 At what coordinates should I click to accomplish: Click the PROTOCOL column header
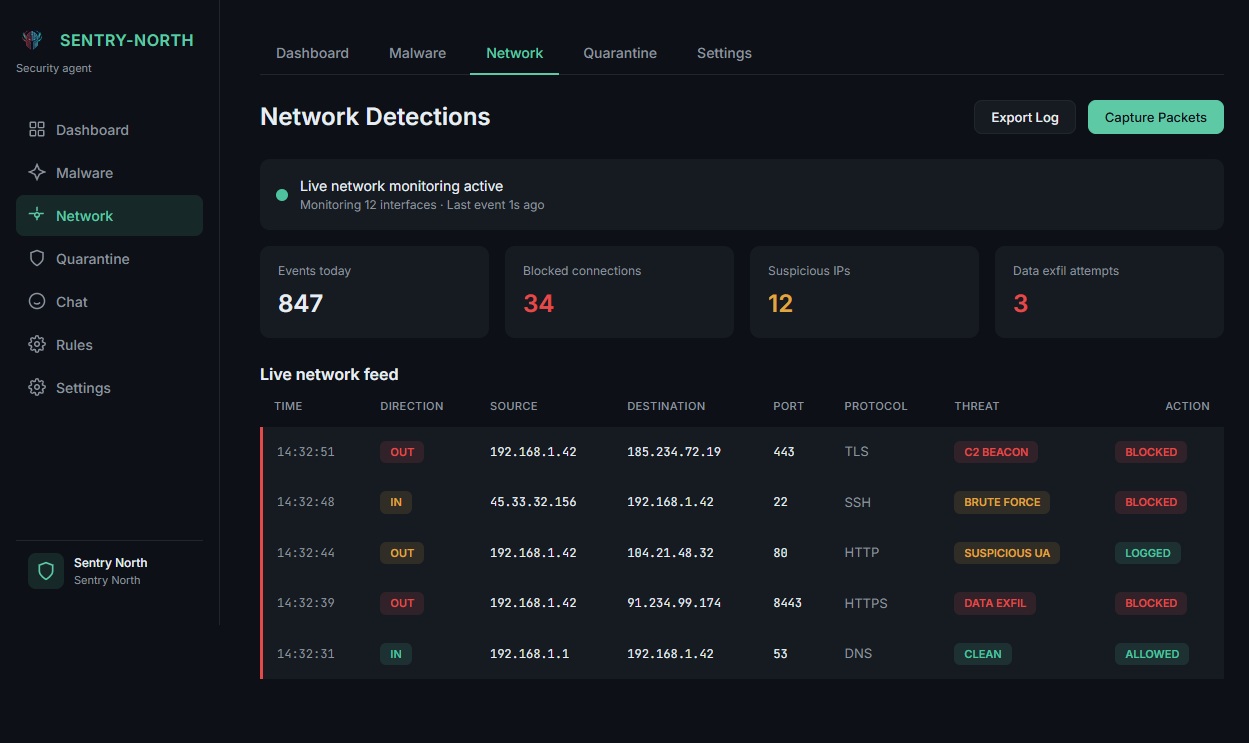[875, 406]
